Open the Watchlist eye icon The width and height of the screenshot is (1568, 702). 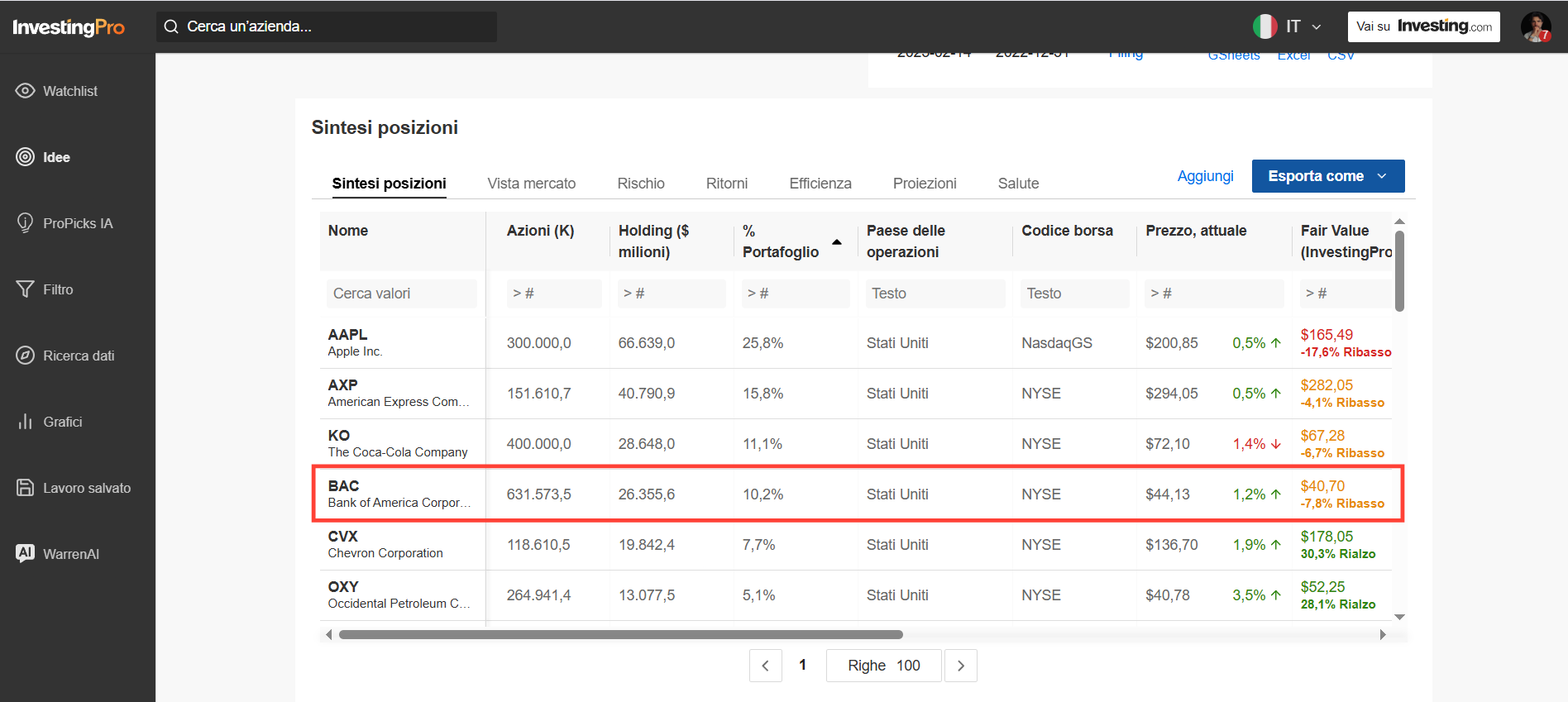coord(26,91)
